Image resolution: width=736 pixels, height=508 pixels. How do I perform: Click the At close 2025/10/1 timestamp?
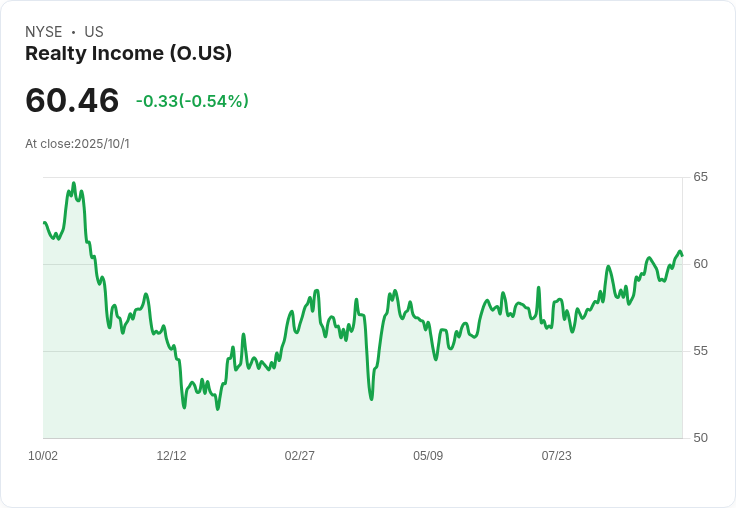[x=77, y=144]
